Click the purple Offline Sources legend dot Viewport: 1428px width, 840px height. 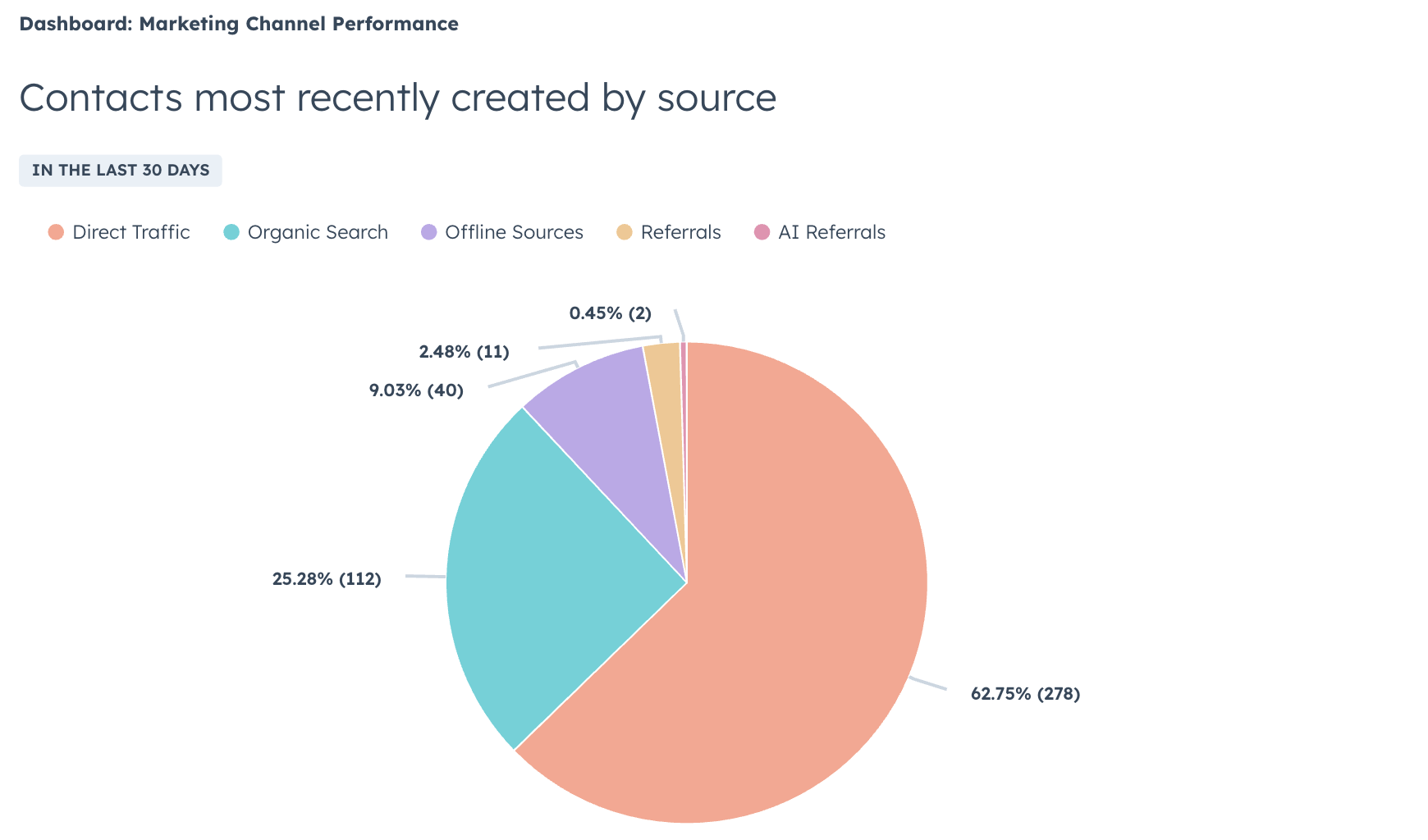pos(428,232)
